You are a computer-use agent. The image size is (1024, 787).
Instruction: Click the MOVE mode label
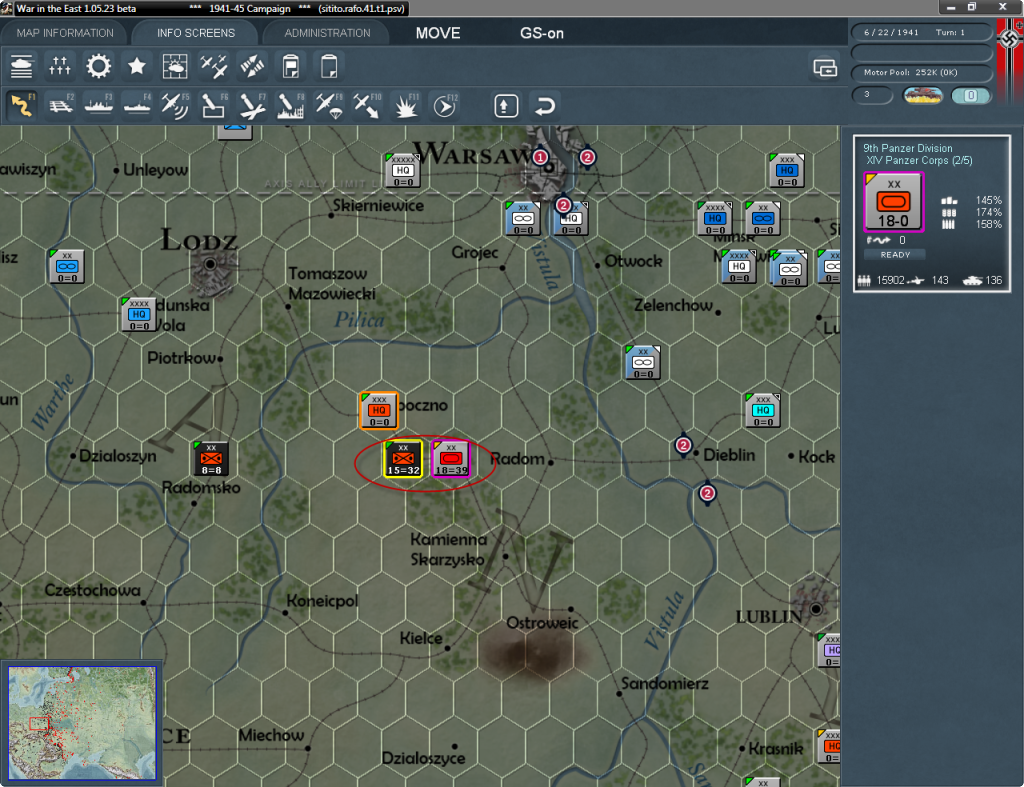coord(438,33)
